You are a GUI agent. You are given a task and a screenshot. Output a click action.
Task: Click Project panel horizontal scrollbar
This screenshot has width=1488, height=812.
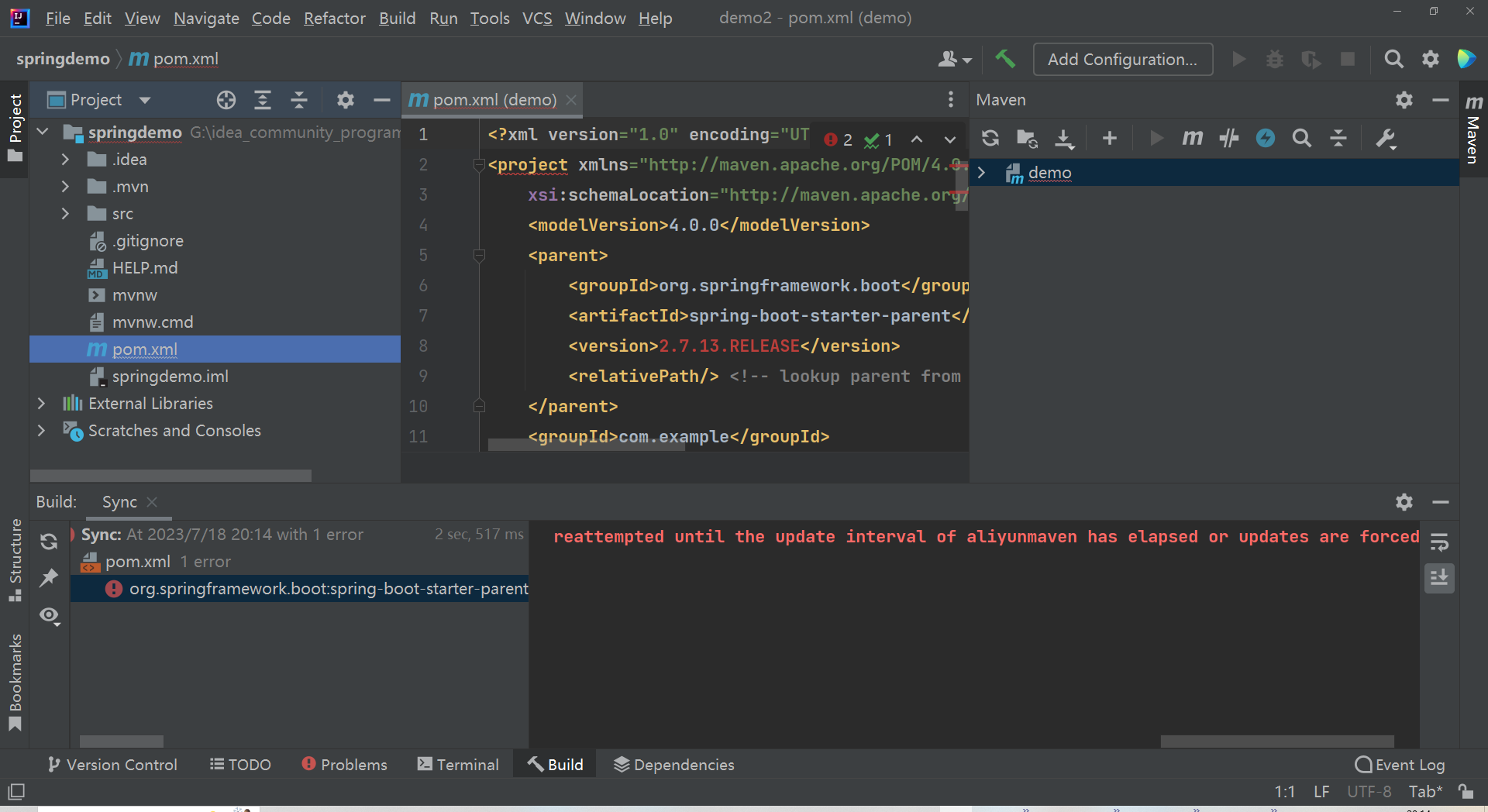click(x=170, y=475)
